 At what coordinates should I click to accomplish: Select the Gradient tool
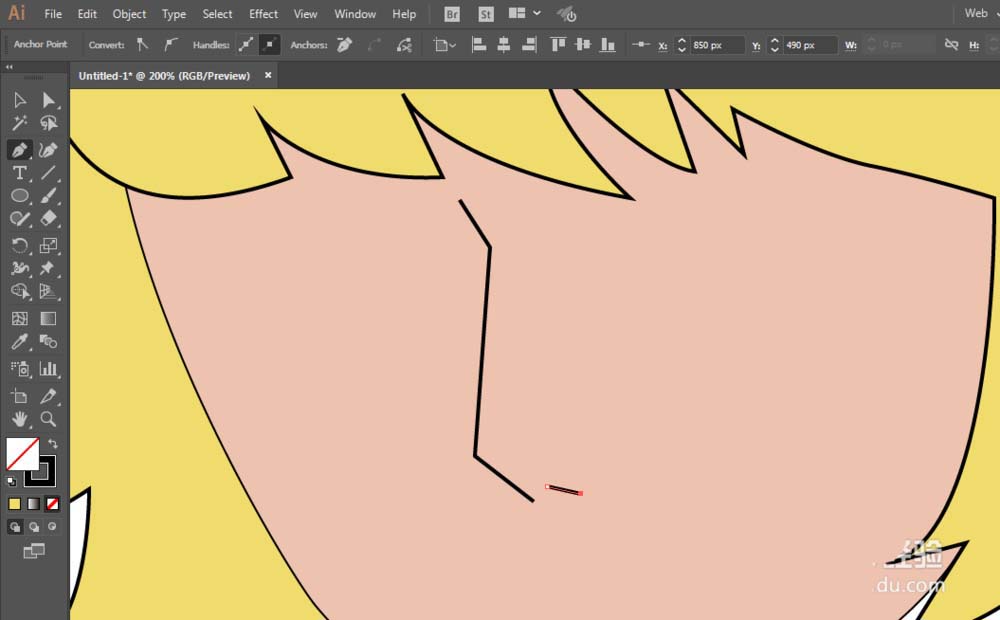48,318
